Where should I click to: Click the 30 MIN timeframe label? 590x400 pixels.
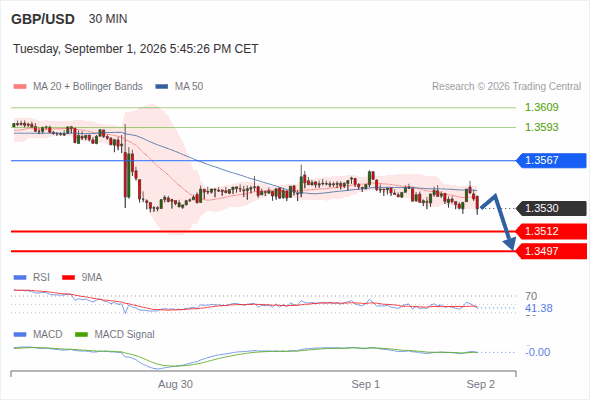pyautogui.click(x=108, y=19)
